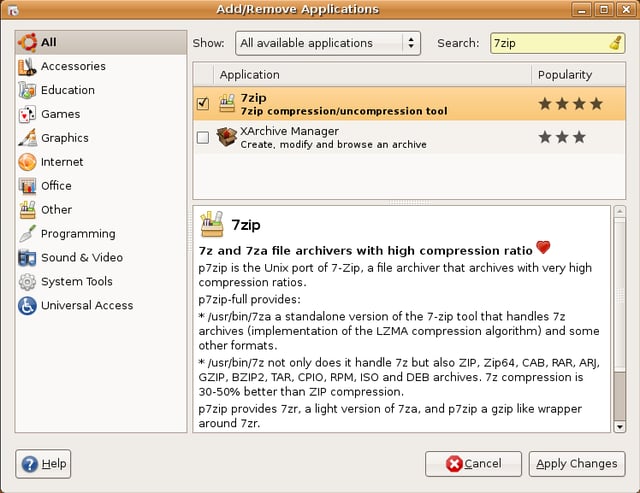
Task: Select the All category Ubuntu icon
Action: pyautogui.click(x=27, y=42)
